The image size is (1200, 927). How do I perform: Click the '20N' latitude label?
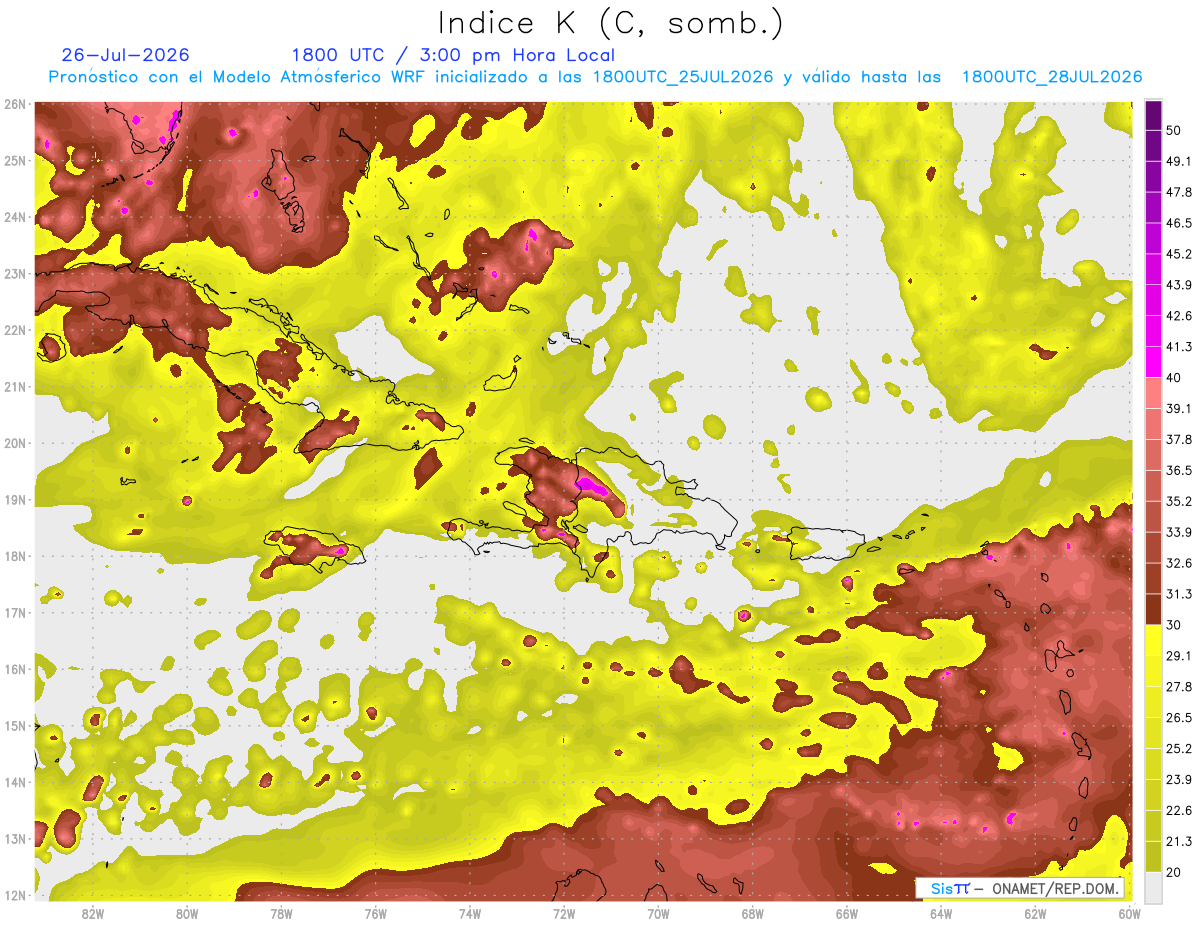click(x=14, y=443)
